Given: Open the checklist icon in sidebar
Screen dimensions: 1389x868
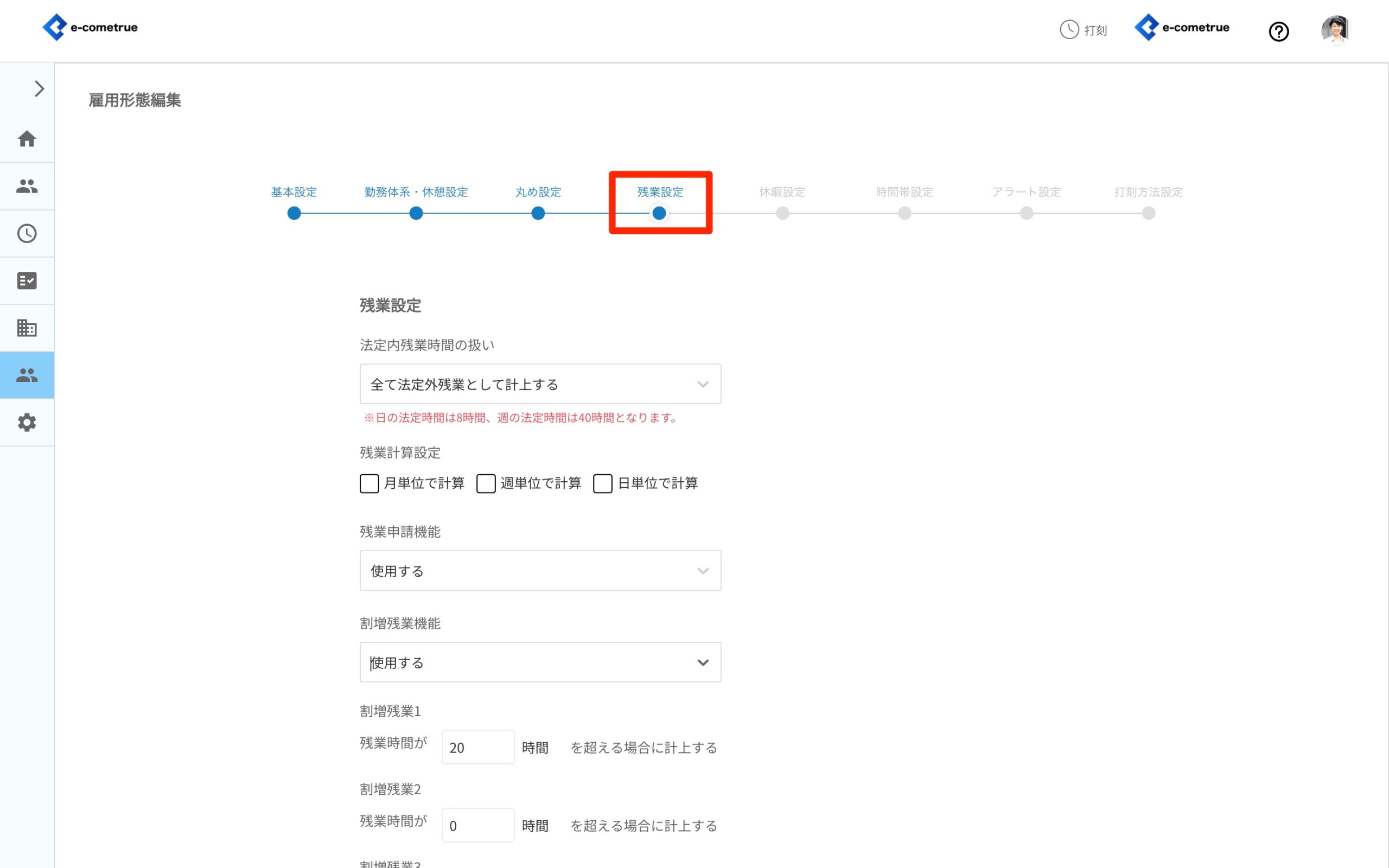Looking at the screenshot, I should click(27, 280).
